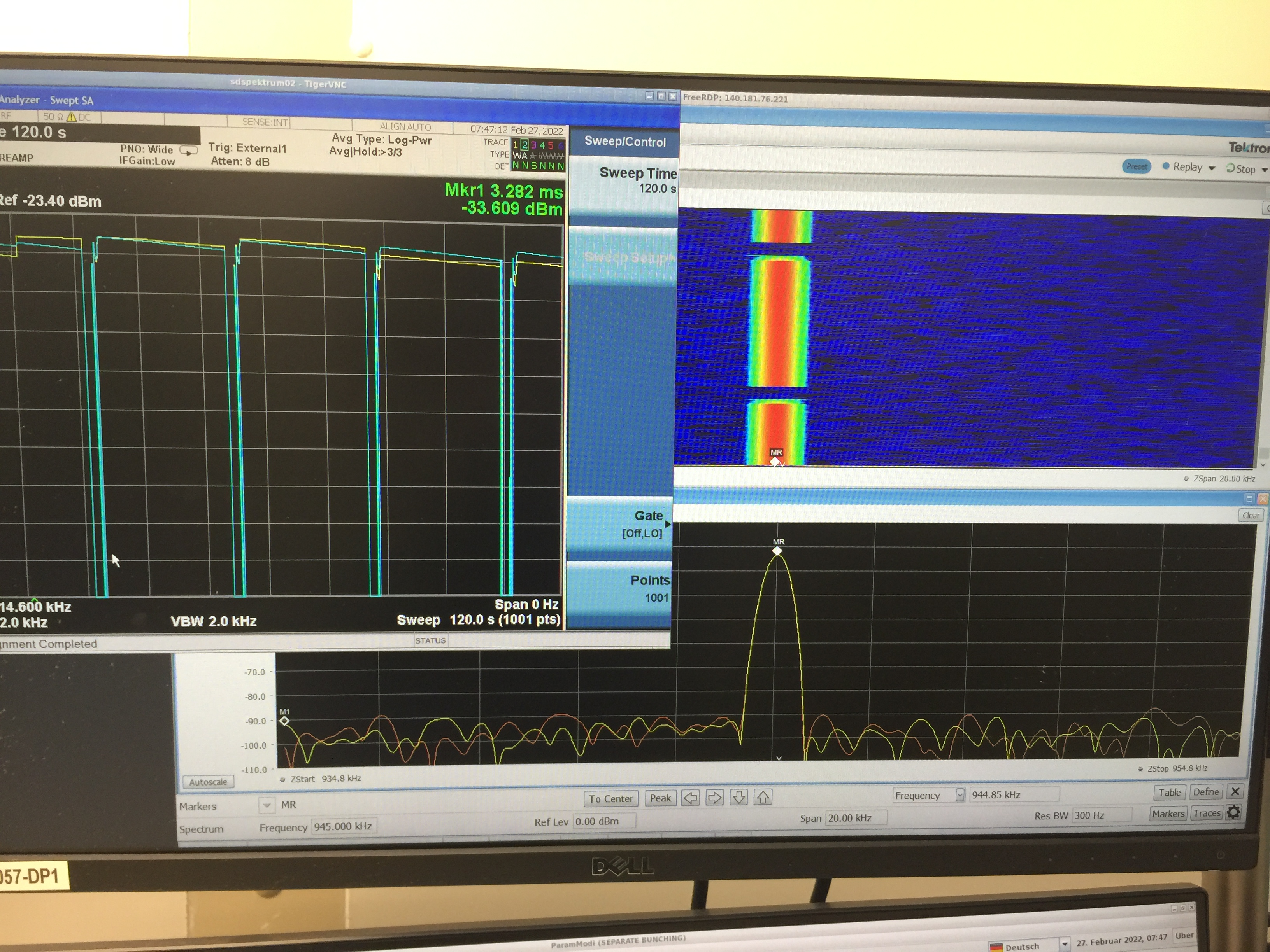This screenshot has height=952, width=1270.
Task: Click the Span 20.00 kHz input field
Action: click(856, 818)
